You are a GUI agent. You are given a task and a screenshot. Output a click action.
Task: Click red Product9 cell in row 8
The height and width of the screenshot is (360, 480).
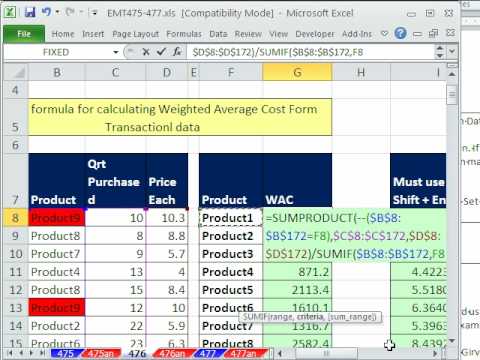[x=57, y=218]
